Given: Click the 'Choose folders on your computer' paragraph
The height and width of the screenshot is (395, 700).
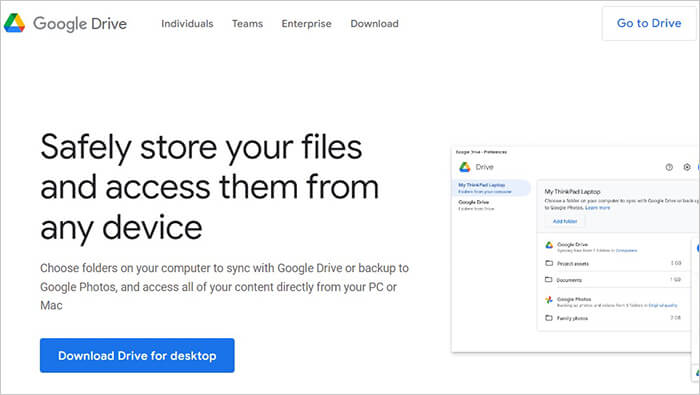Looking at the screenshot, I should tap(225, 287).
